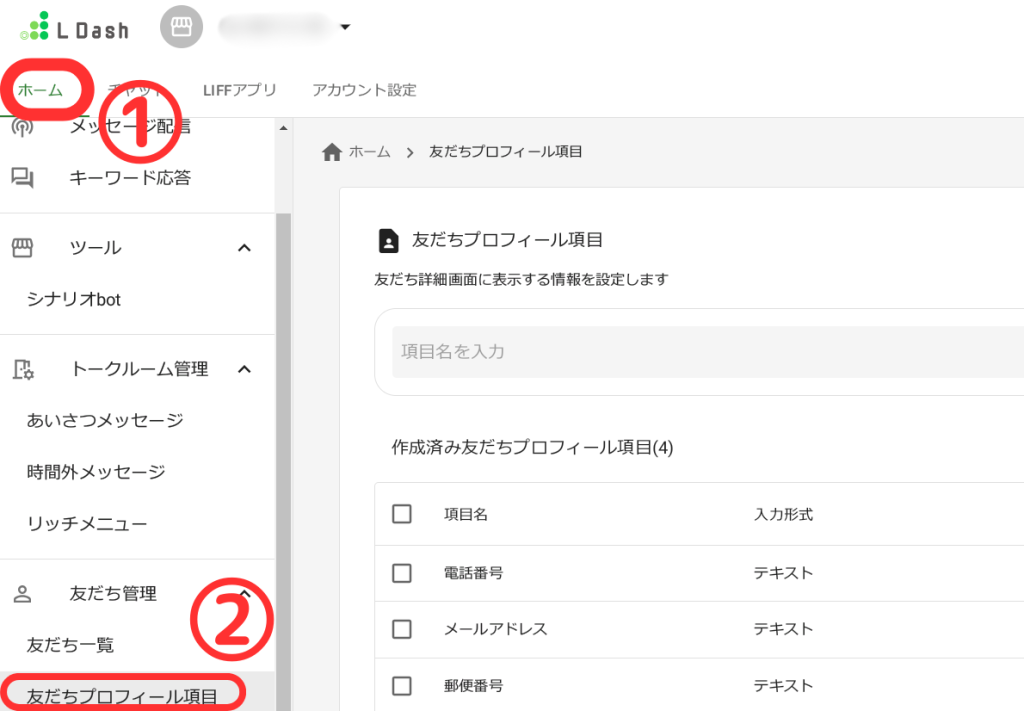Click the keyword response chat icon

pos(23,178)
